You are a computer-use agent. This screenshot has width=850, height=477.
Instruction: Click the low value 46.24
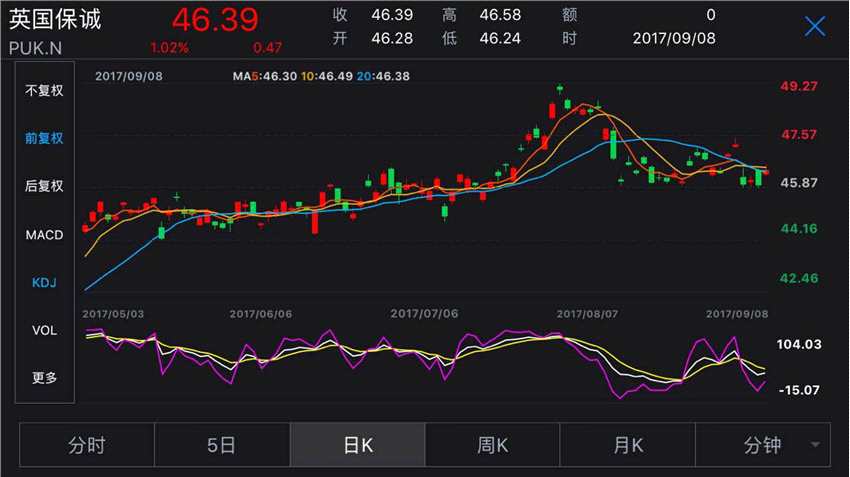click(500, 38)
